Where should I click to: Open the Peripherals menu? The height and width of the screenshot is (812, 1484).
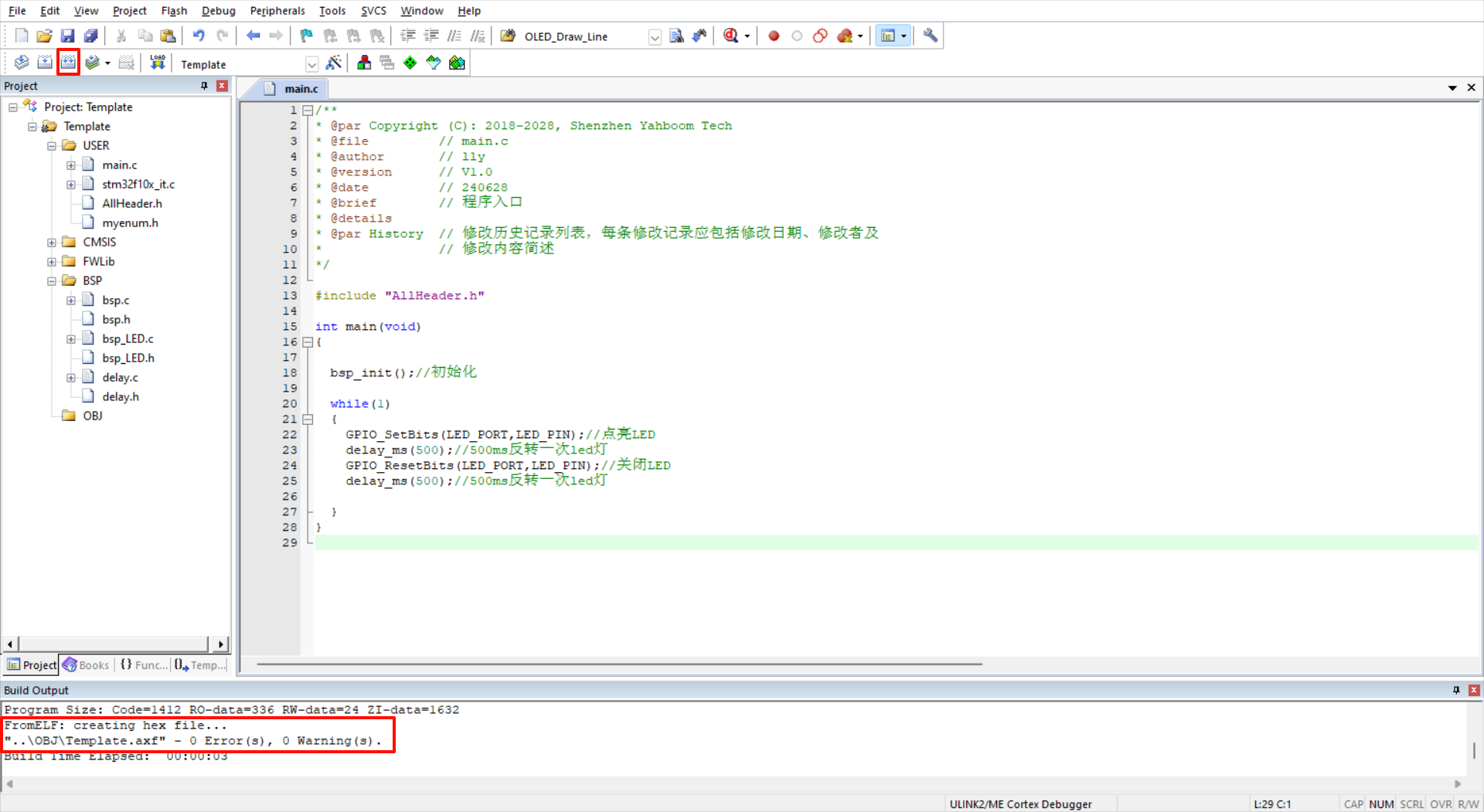(277, 11)
